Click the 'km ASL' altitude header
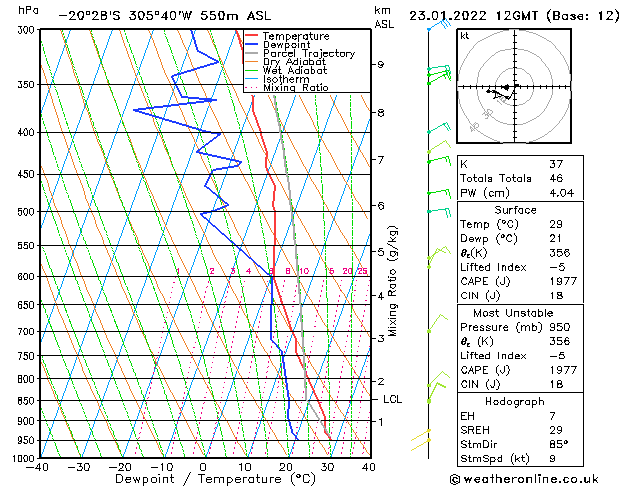Viewport: 629px width, 486px height. 384,17
